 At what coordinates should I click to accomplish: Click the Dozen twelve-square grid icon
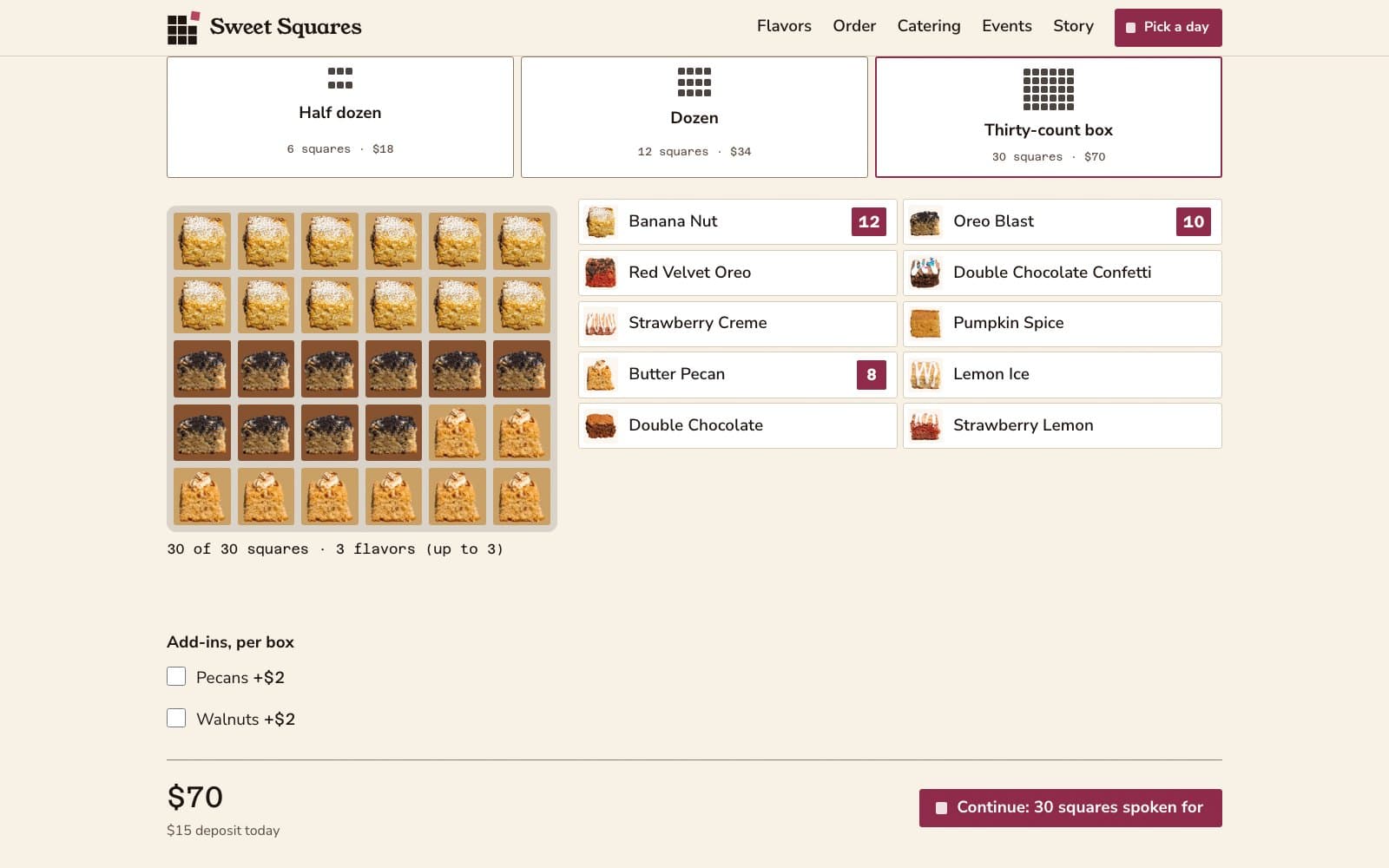click(x=694, y=82)
